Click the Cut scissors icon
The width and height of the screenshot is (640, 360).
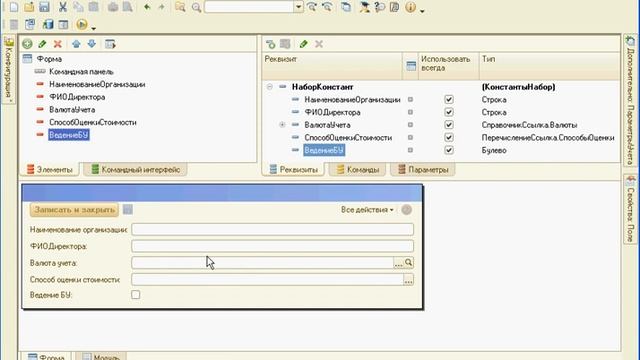(62, 7)
